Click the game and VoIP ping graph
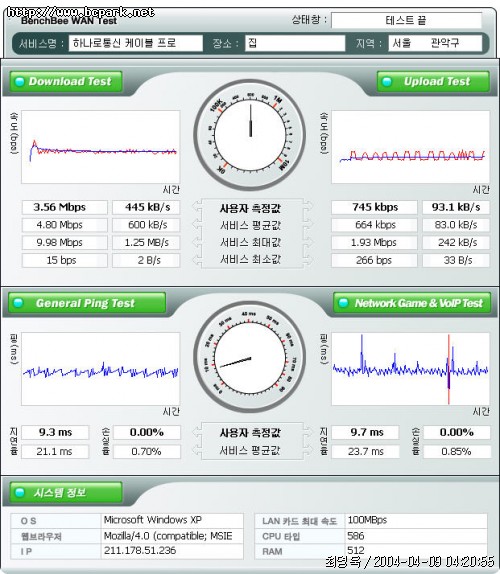The width and height of the screenshot is (500, 574). coord(411,369)
